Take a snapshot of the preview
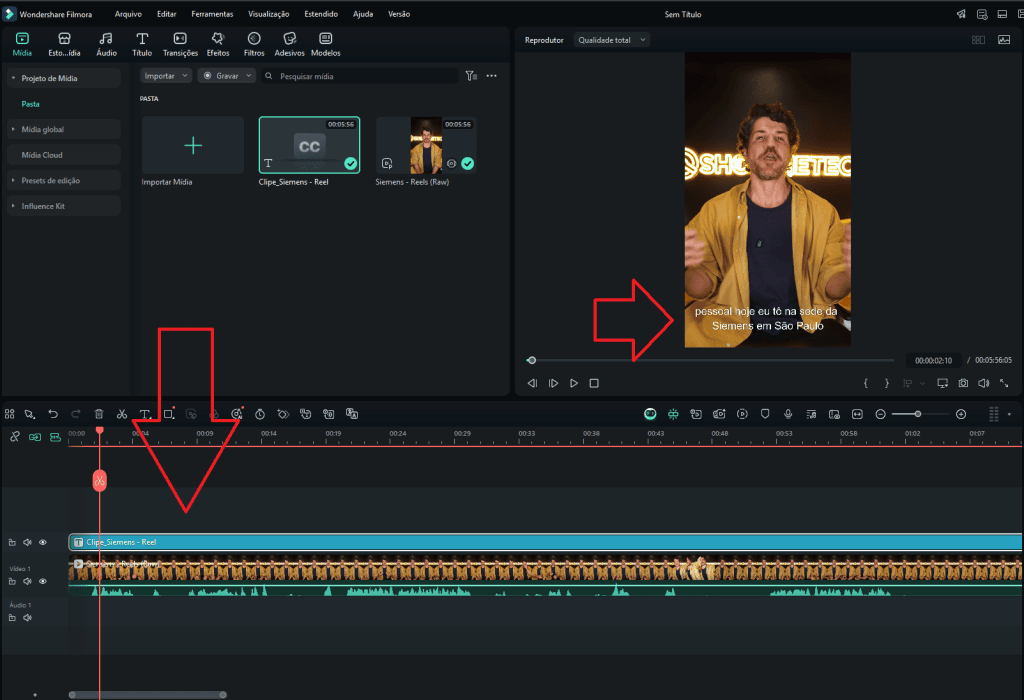This screenshot has width=1024, height=700. coord(963,383)
